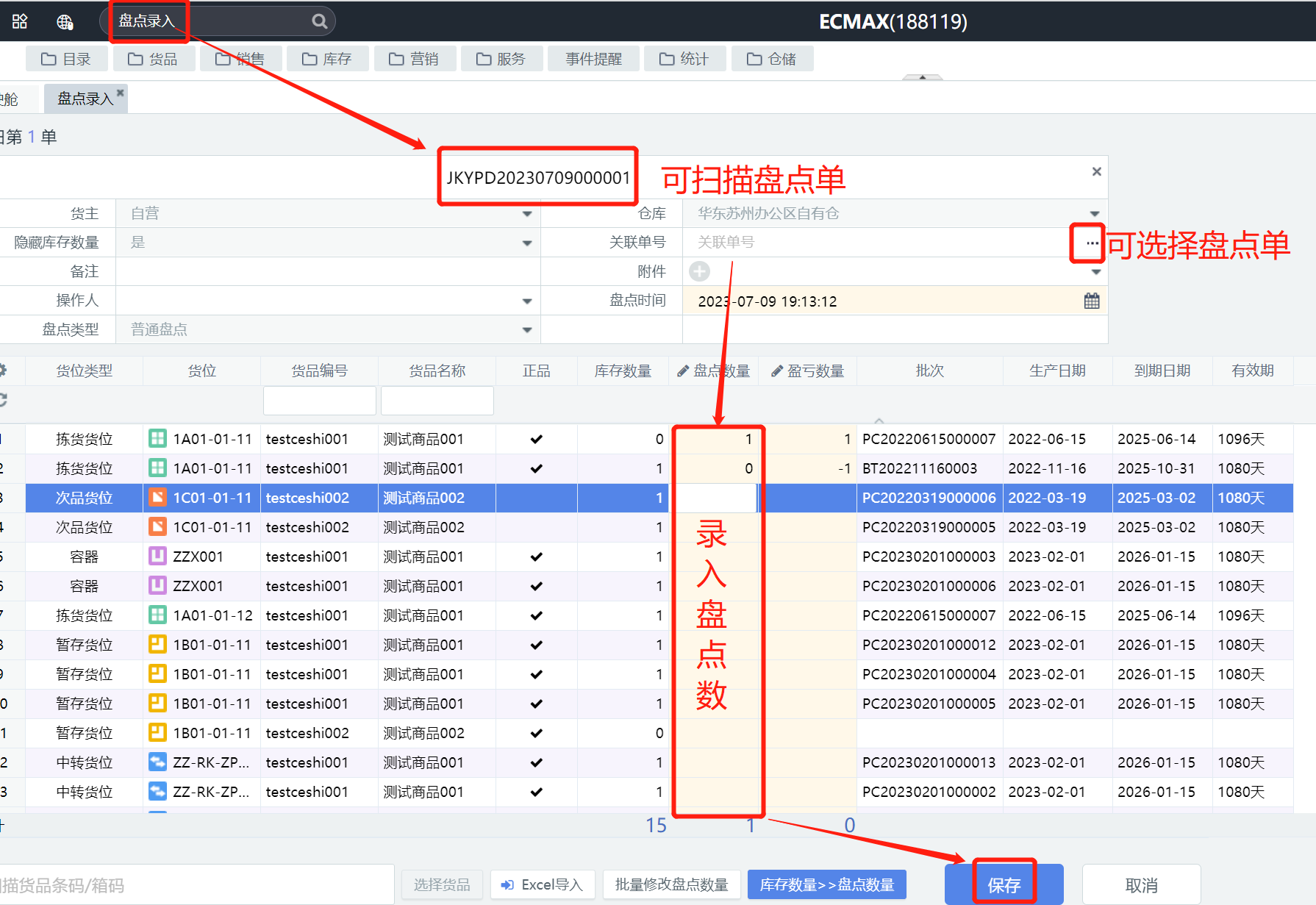
Task: Click the transit location icon for PC20230201000013
Action: [157, 762]
